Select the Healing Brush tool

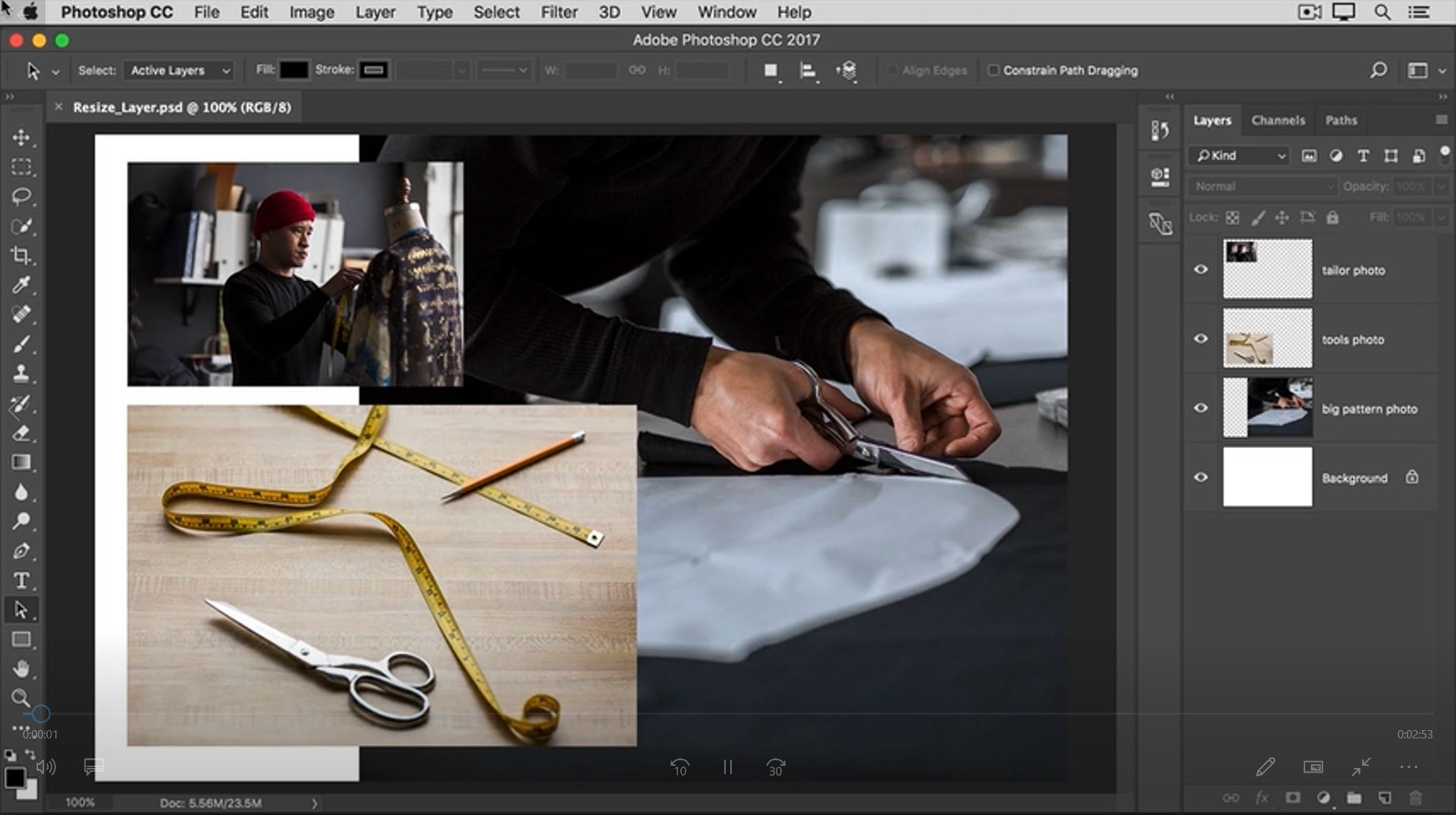(21, 315)
